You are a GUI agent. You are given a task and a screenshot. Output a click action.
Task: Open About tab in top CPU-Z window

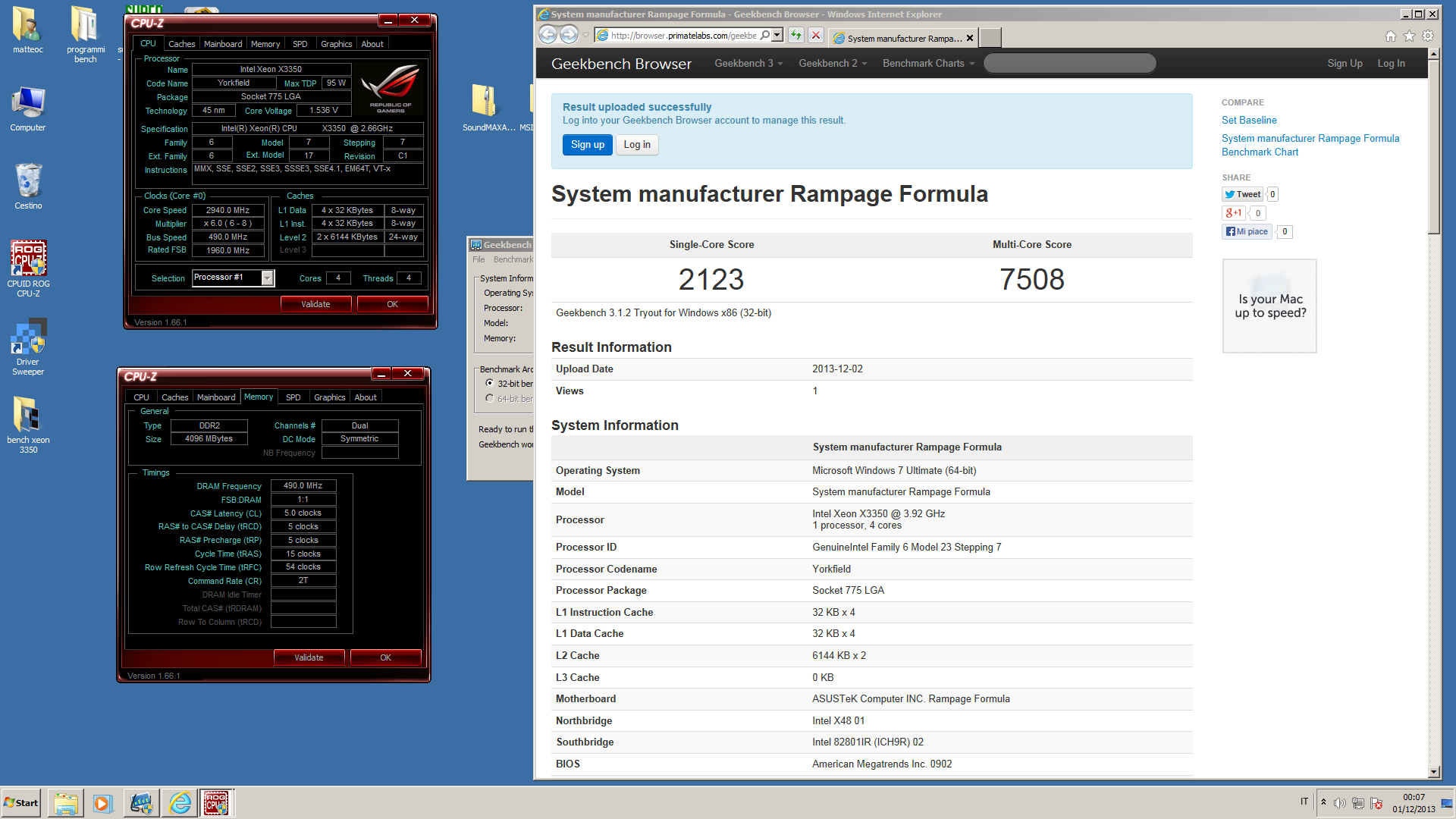point(372,44)
